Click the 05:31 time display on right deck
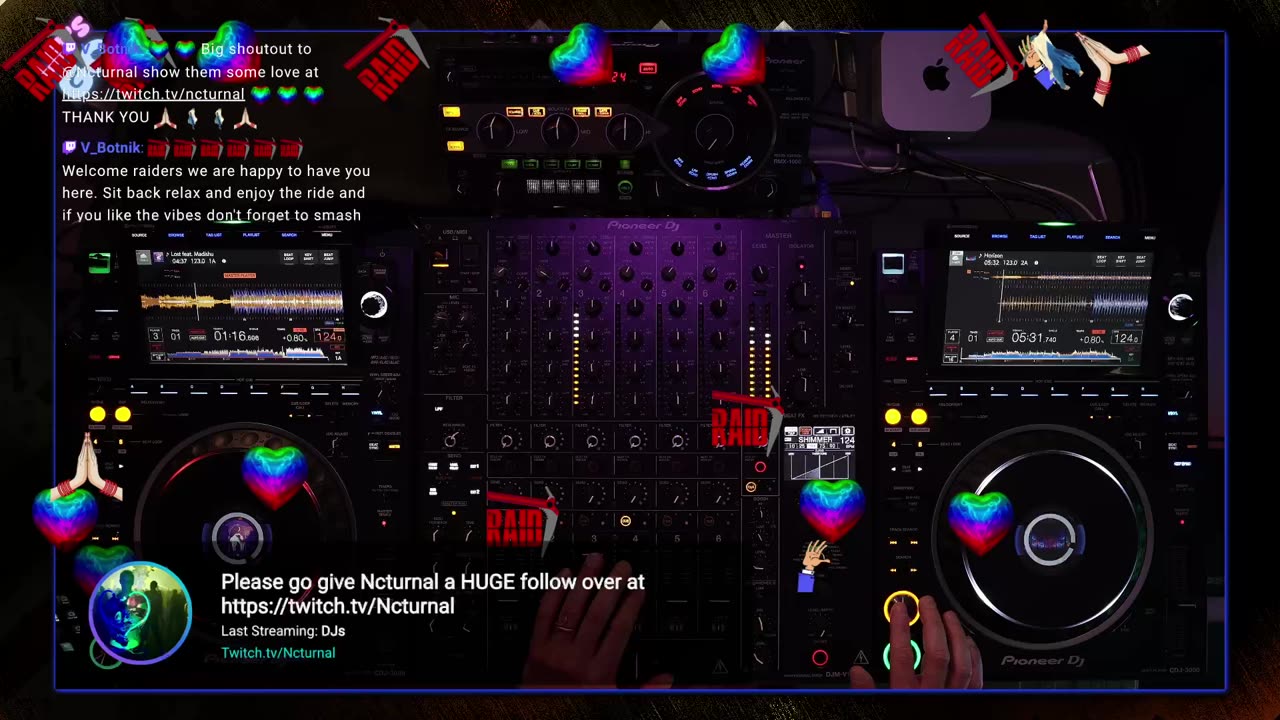The image size is (1280, 720). [1034, 338]
